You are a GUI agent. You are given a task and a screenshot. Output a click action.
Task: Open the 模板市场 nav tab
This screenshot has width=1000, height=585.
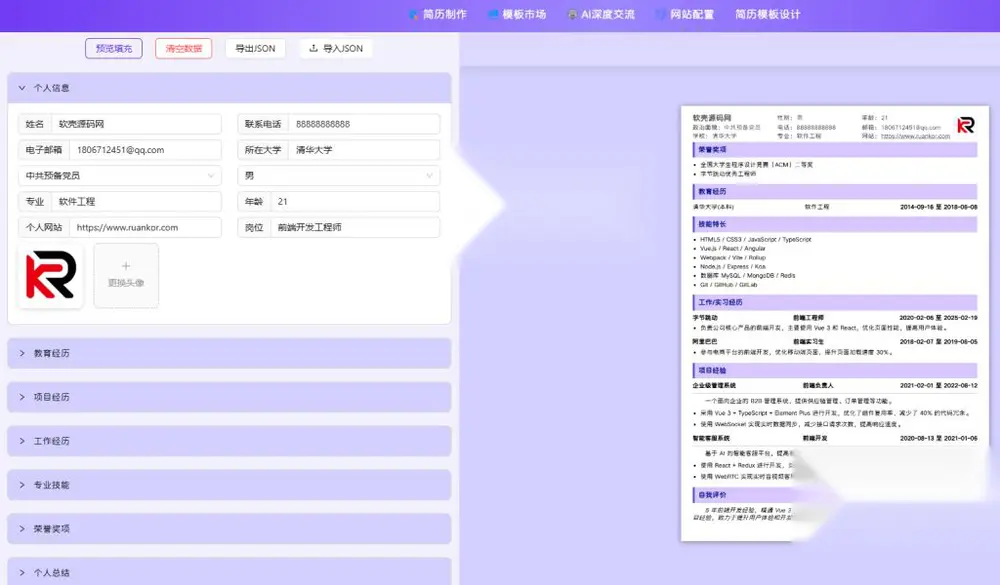pos(517,14)
